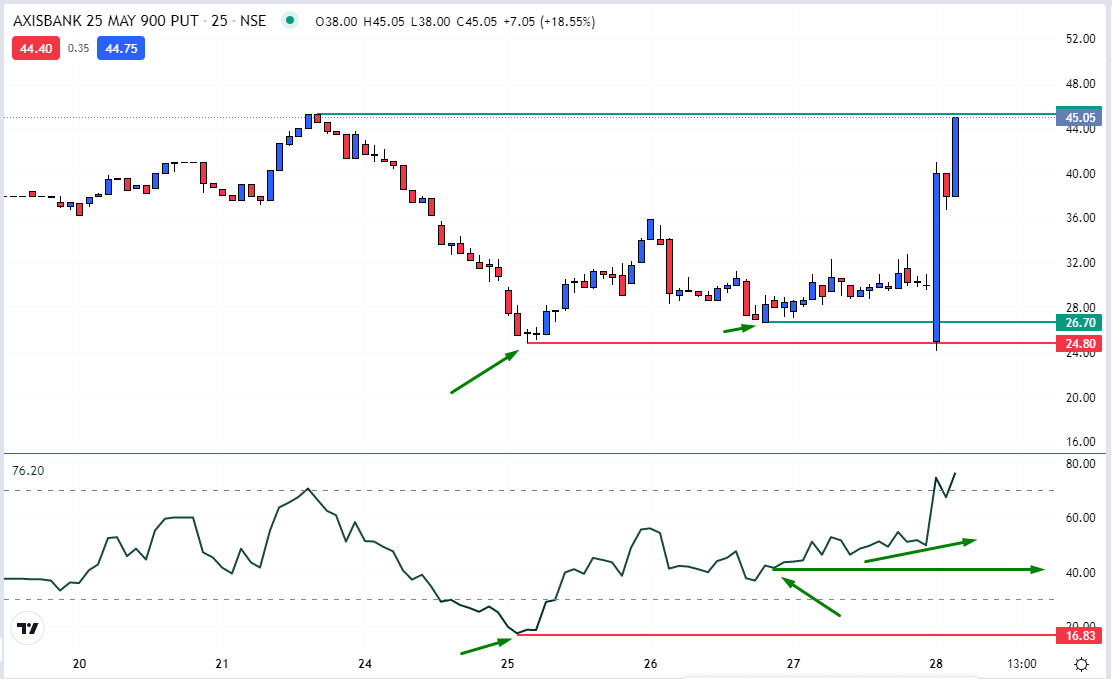1112x679 pixels.
Task: Click the 76.20 indicator value
Action: click(28, 470)
